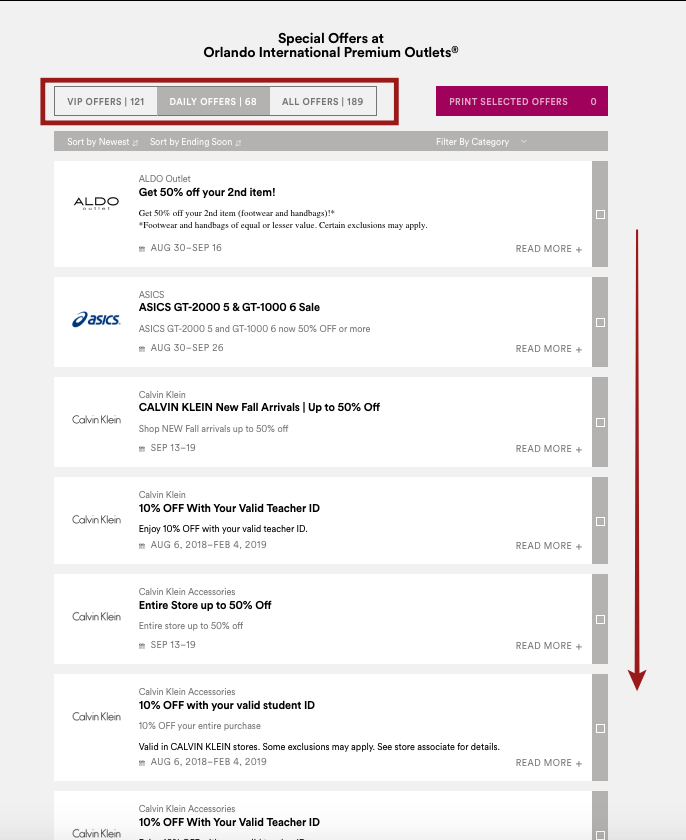This screenshot has height=840, width=686.
Task: Click Calvin Klein logo beside New Fall Arrivals
Action: point(96,419)
